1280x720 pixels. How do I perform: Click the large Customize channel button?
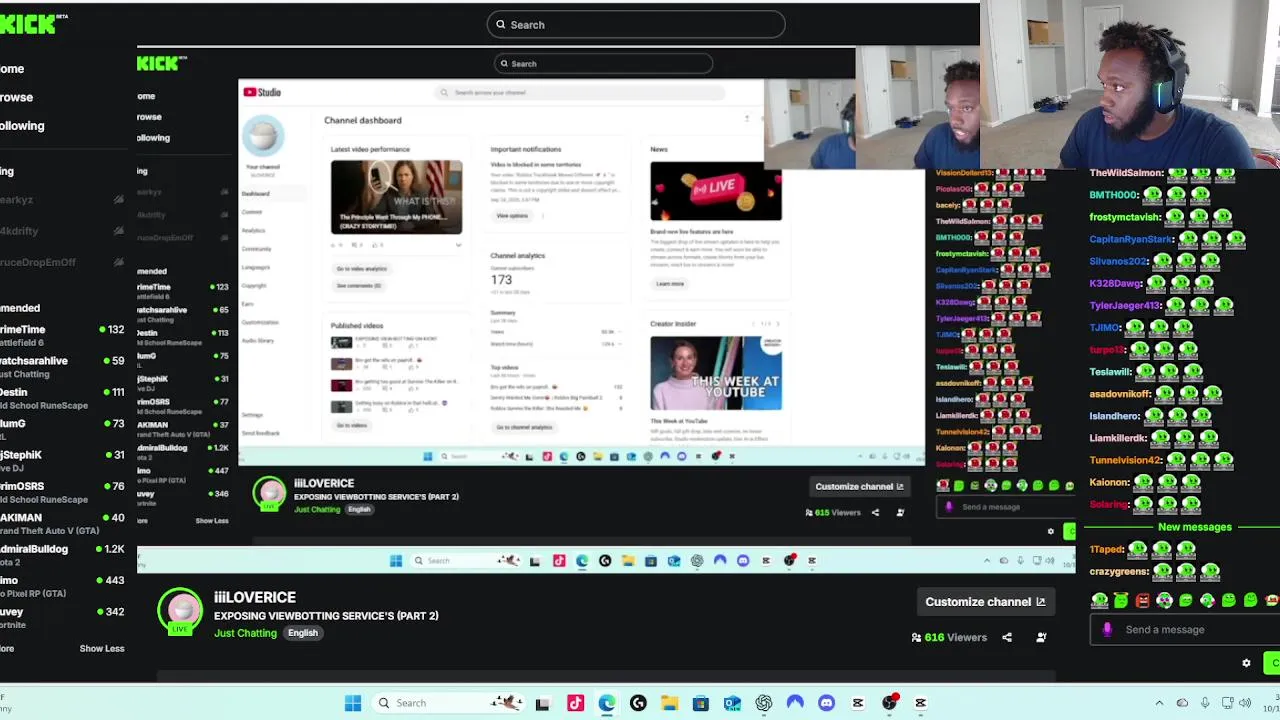click(x=985, y=602)
